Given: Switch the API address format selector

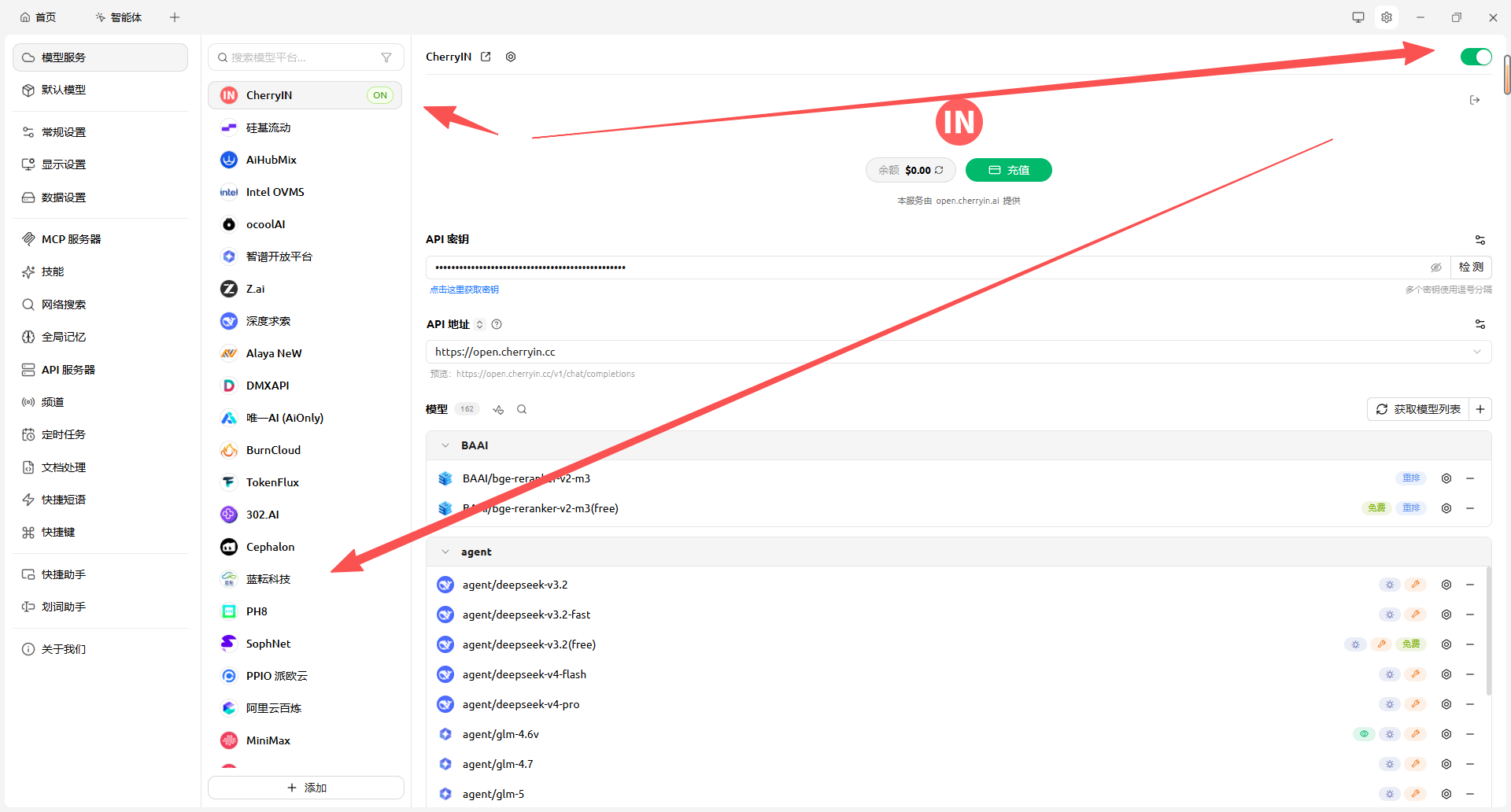Looking at the screenshot, I should pyautogui.click(x=480, y=324).
